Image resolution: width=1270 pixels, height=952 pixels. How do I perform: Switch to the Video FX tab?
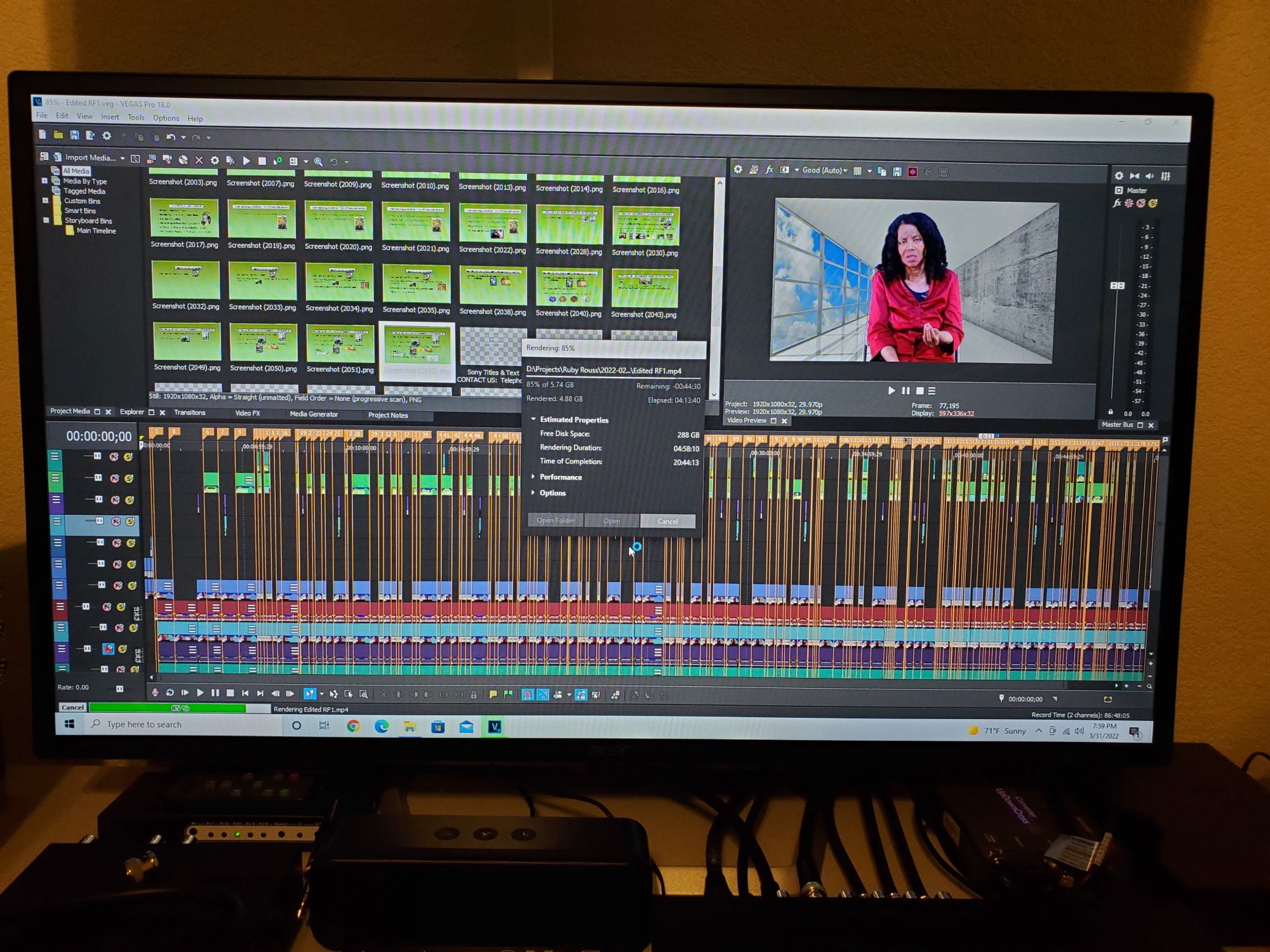click(x=248, y=413)
